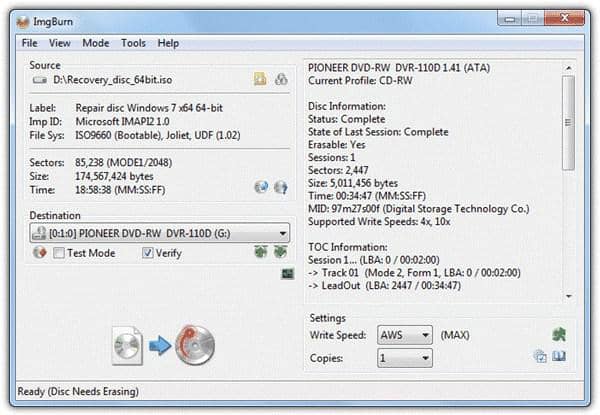This screenshot has height=415, width=600.
Task: Click the green automatic write speed icon
Action: 559,335
